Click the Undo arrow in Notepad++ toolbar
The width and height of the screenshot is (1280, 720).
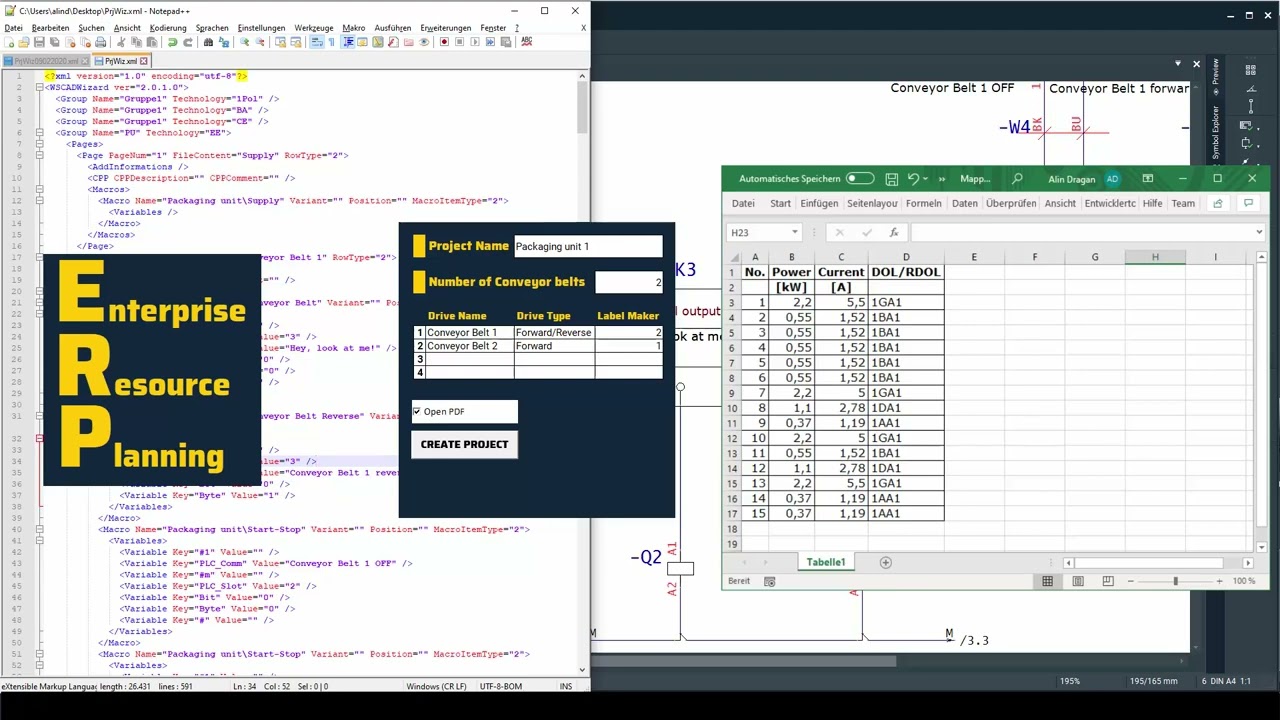pyautogui.click(x=172, y=42)
